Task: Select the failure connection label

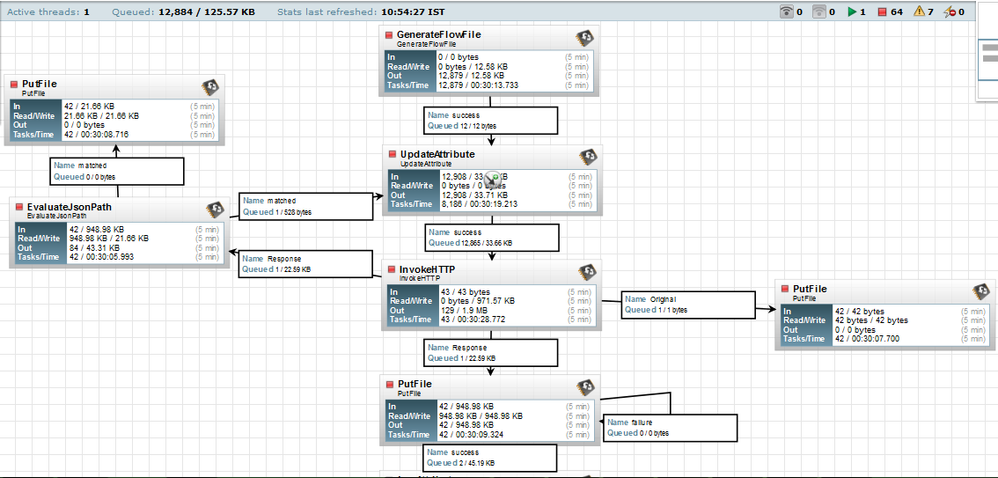Action: (x=671, y=428)
